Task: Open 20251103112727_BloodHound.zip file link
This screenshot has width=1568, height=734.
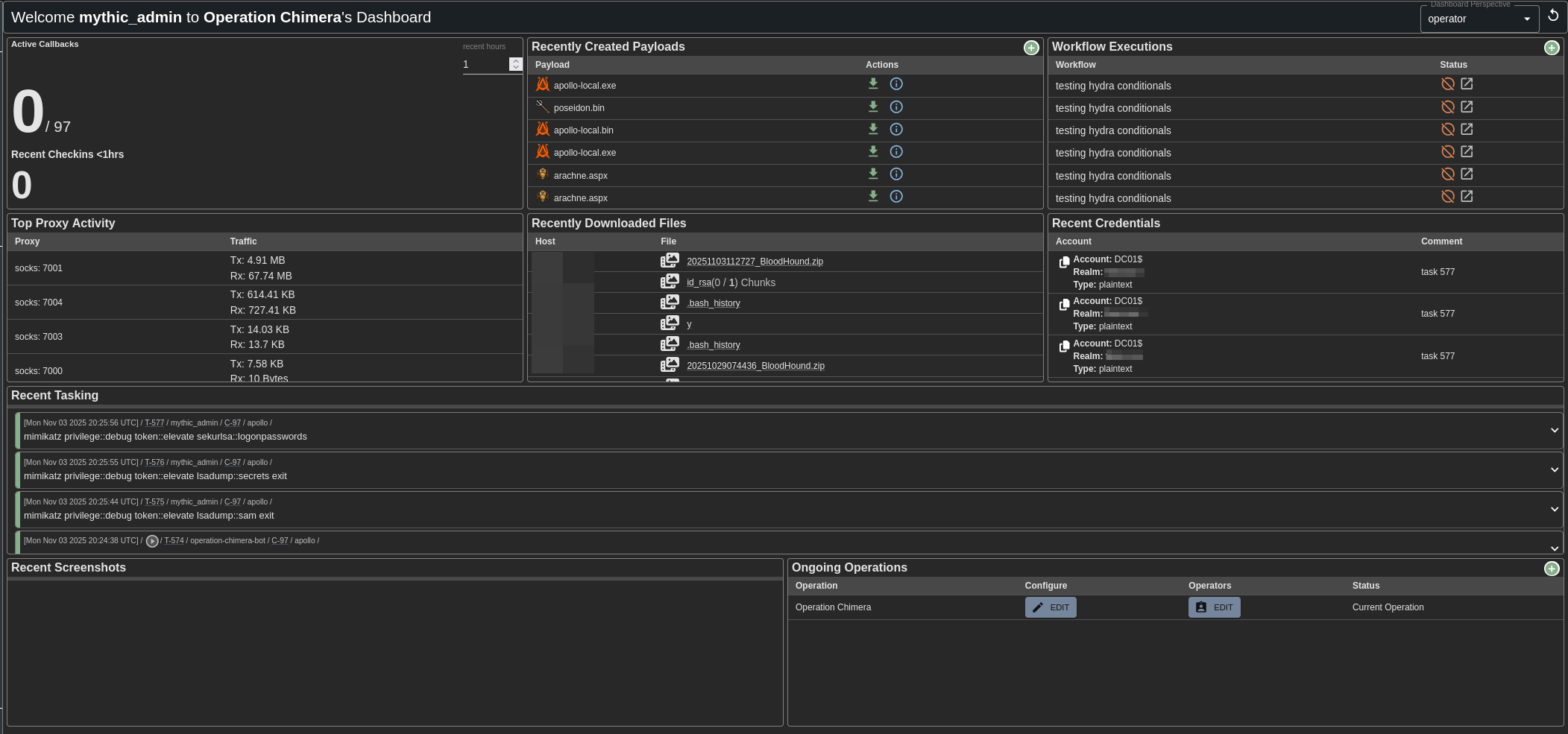Action: click(755, 262)
